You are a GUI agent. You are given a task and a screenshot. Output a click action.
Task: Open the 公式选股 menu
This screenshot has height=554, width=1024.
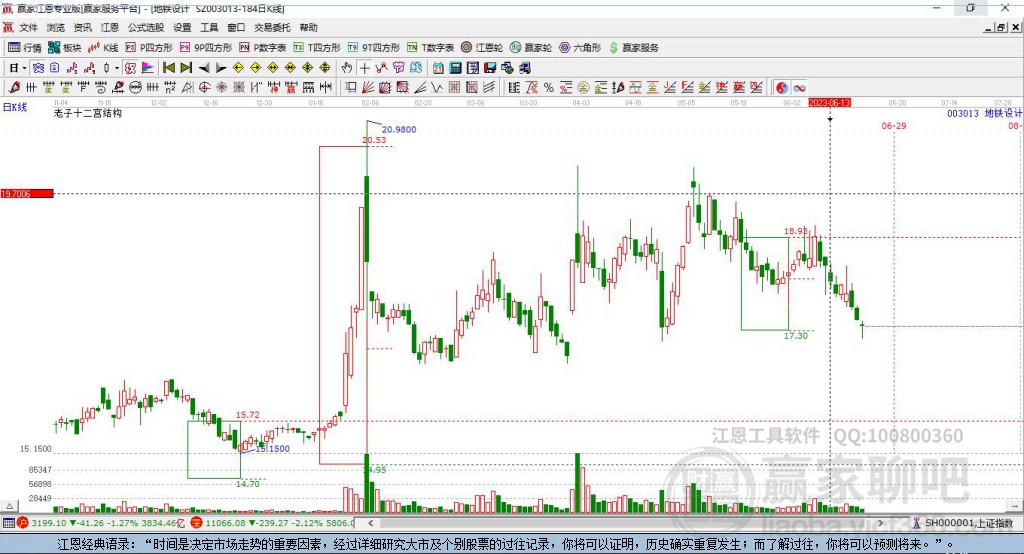pos(146,27)
